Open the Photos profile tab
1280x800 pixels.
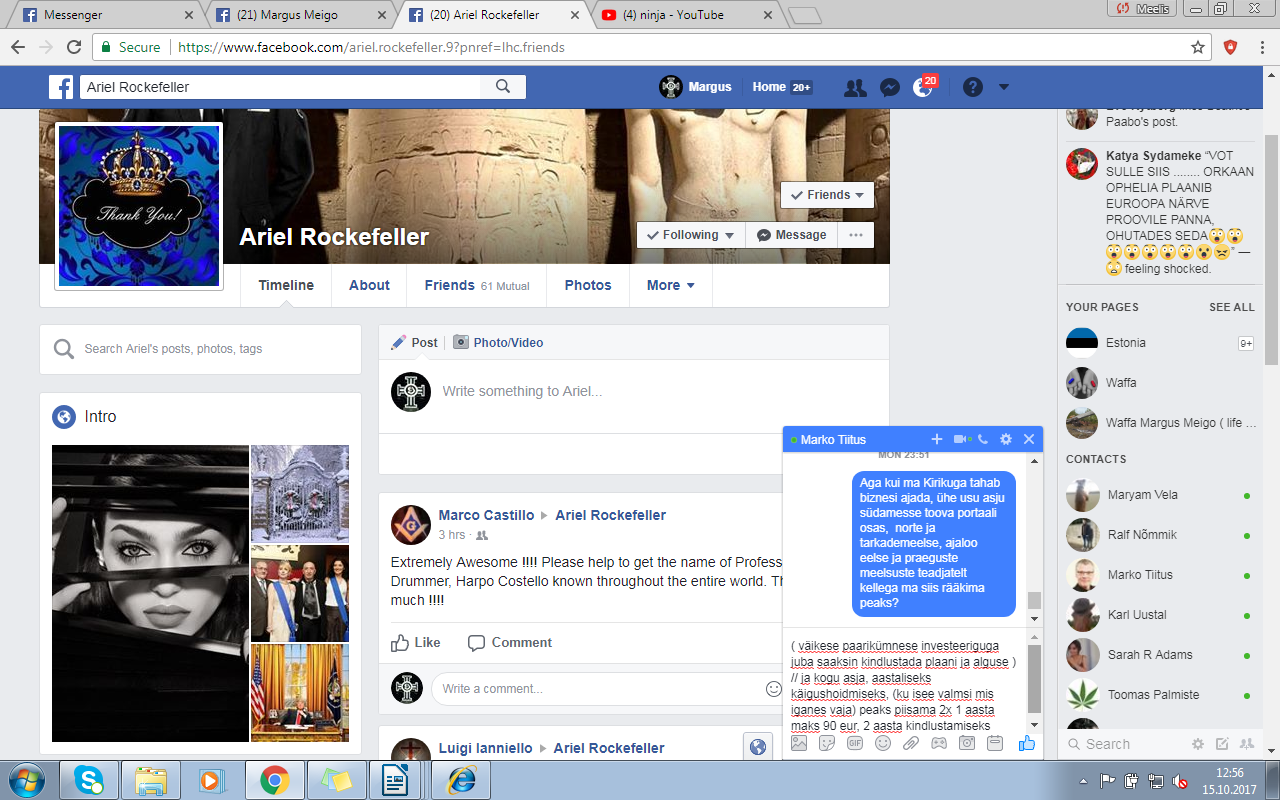click(x=588, y=285)
